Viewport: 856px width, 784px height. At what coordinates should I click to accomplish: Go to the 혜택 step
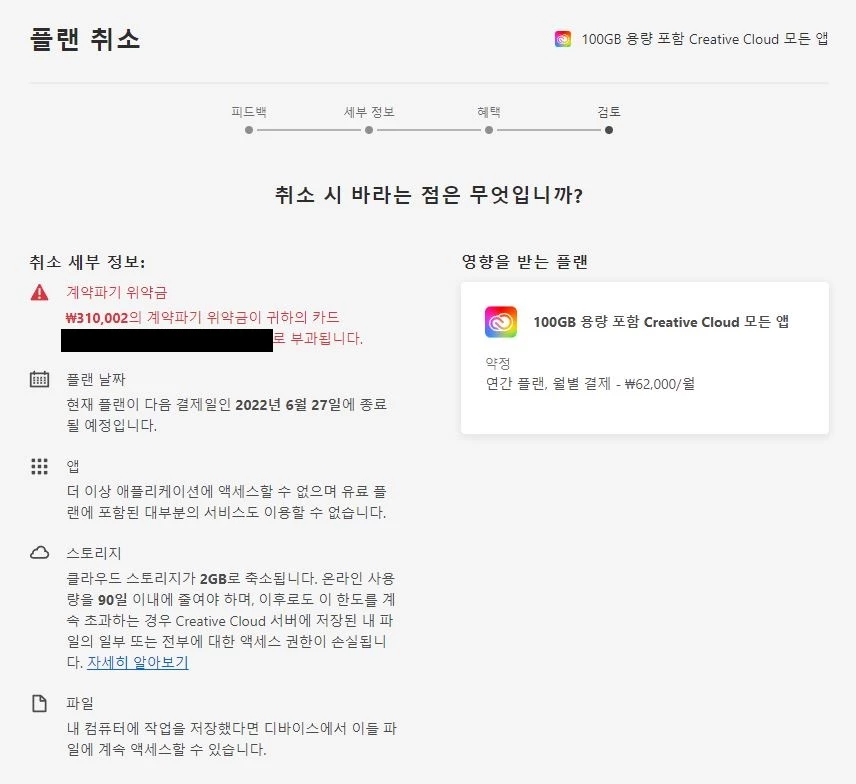tap(489, 112)
